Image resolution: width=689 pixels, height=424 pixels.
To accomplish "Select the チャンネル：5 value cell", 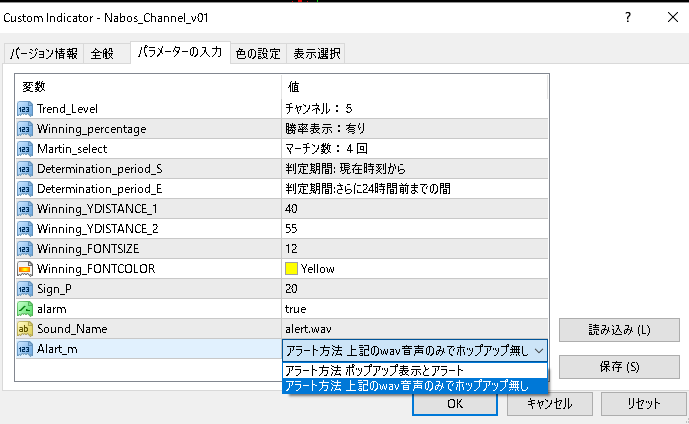I will pyautogui.click(x=414, y=109).
